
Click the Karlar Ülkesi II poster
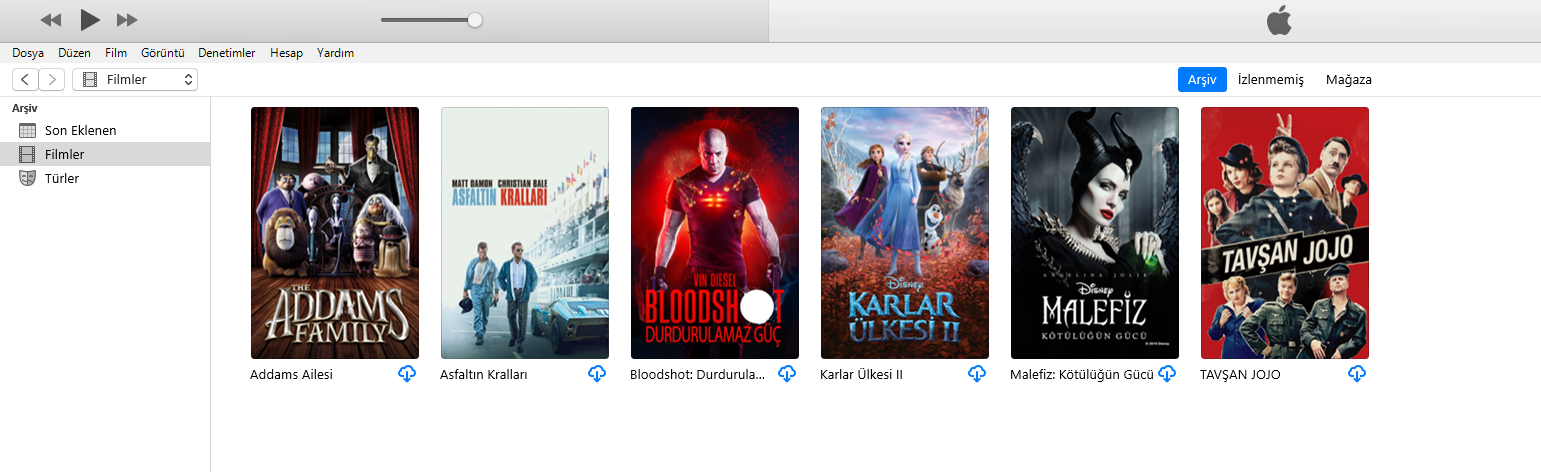(x=905, y=233)
